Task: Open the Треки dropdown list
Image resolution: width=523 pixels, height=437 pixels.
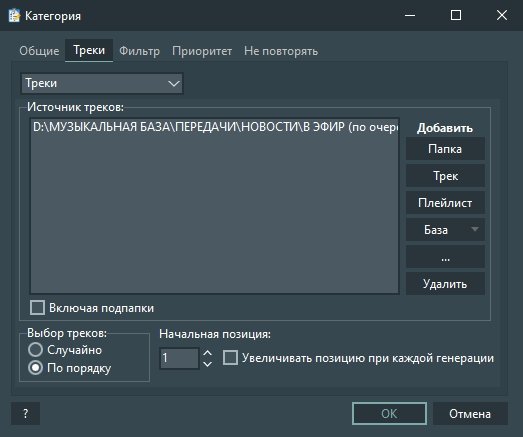Action: click(x=102, y=83)
